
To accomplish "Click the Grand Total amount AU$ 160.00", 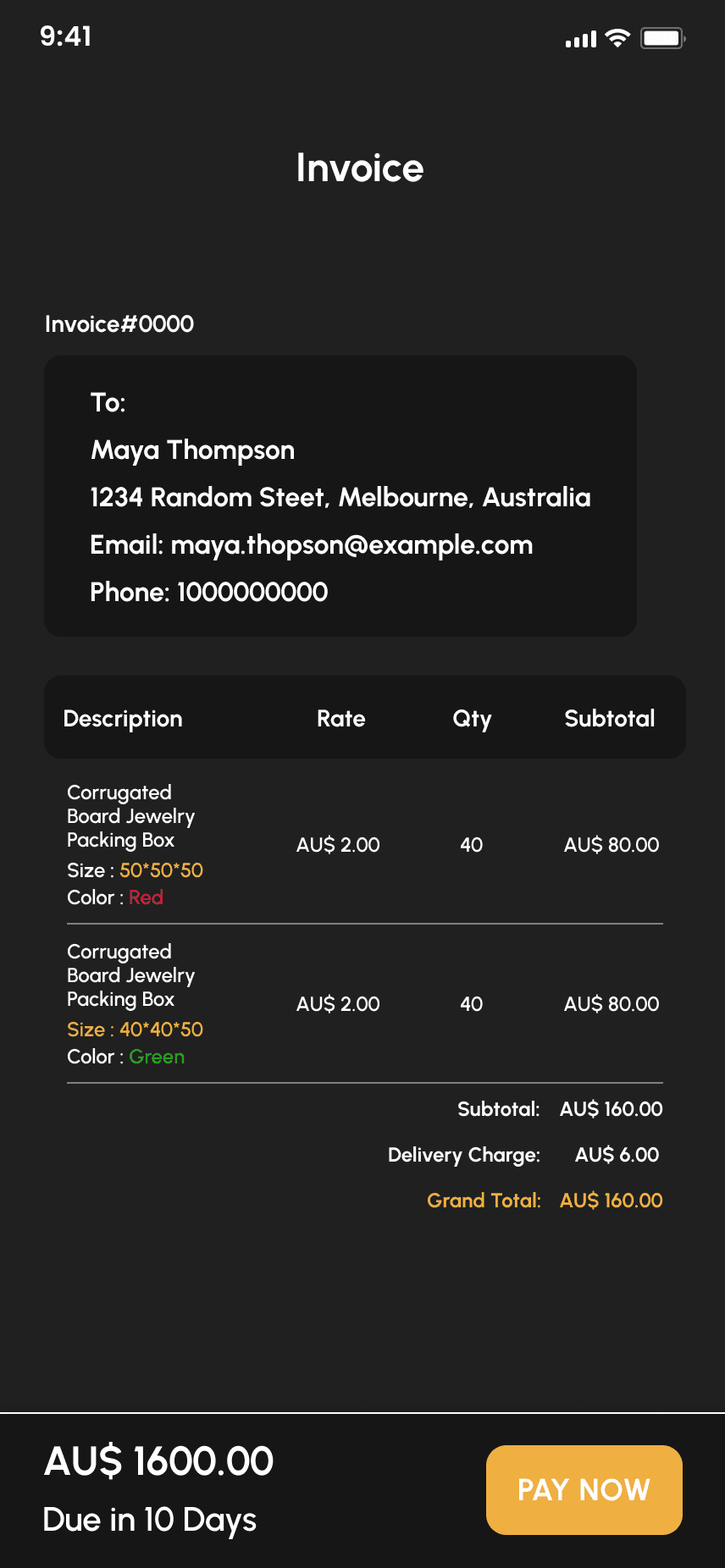I will [x=611, y=1201].
